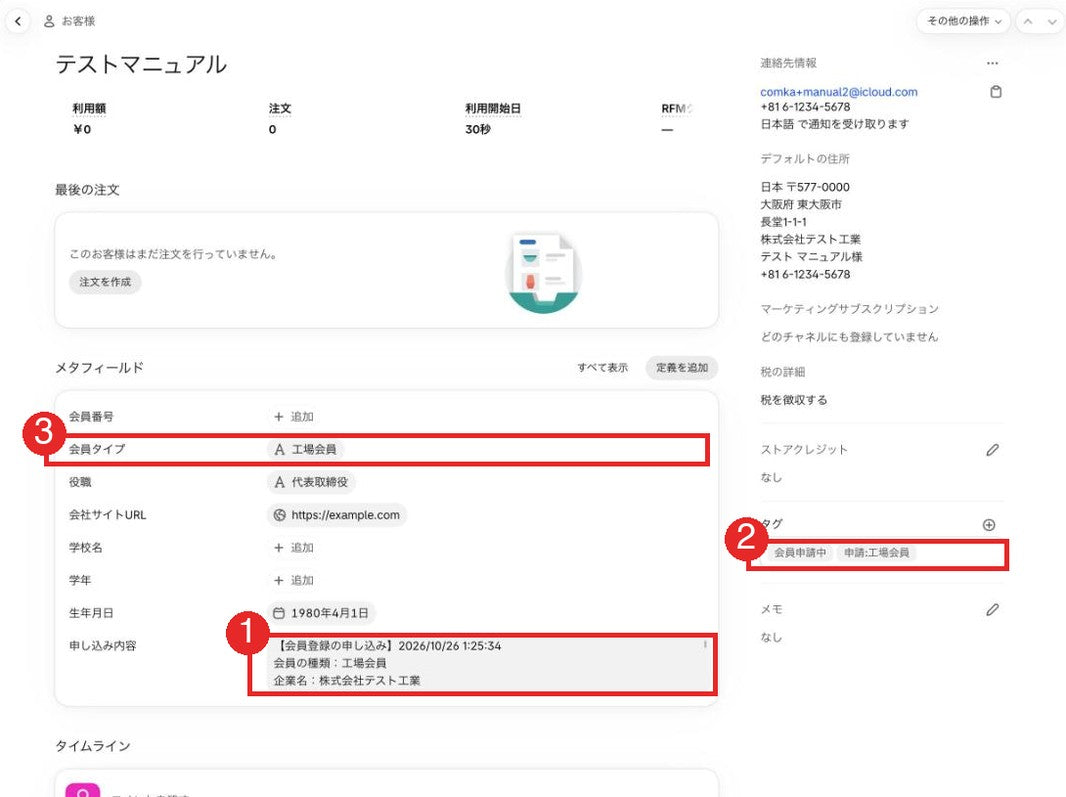Click the どのチャネルにも登録していません text
The width and height of the screenshot is (1066, 797).
849,337
